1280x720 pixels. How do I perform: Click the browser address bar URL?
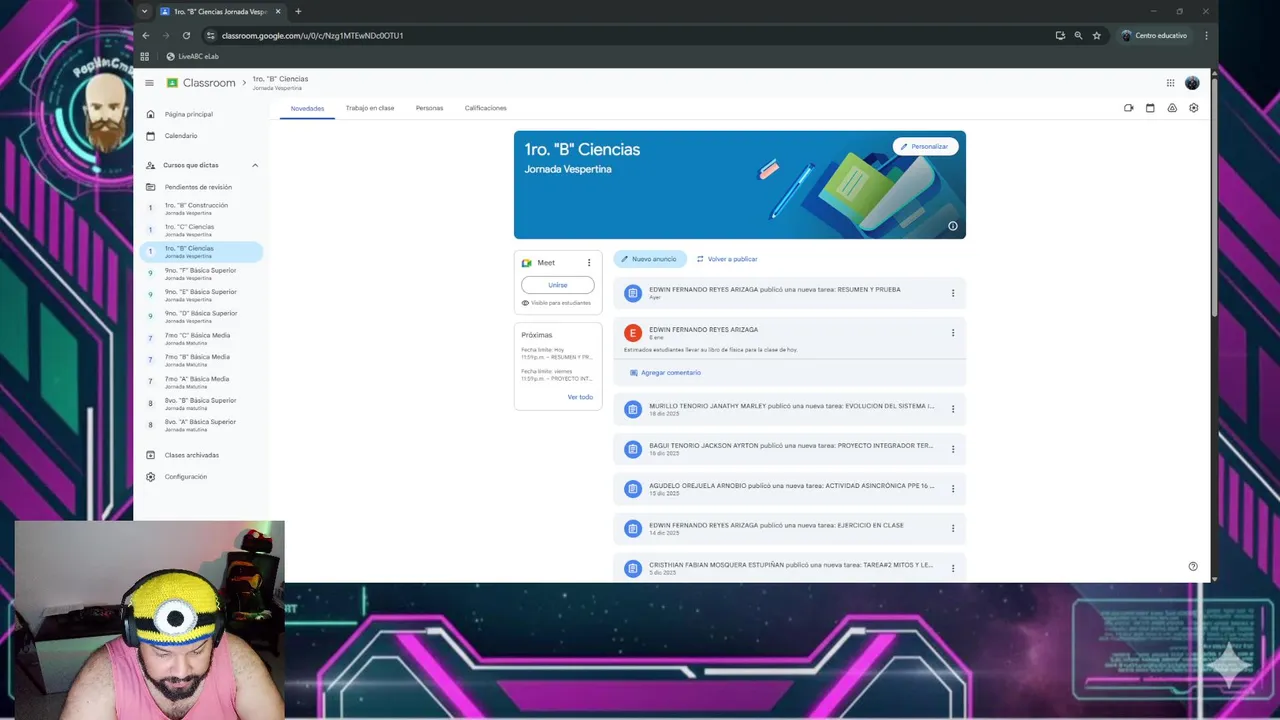click(x=312, y=35)
